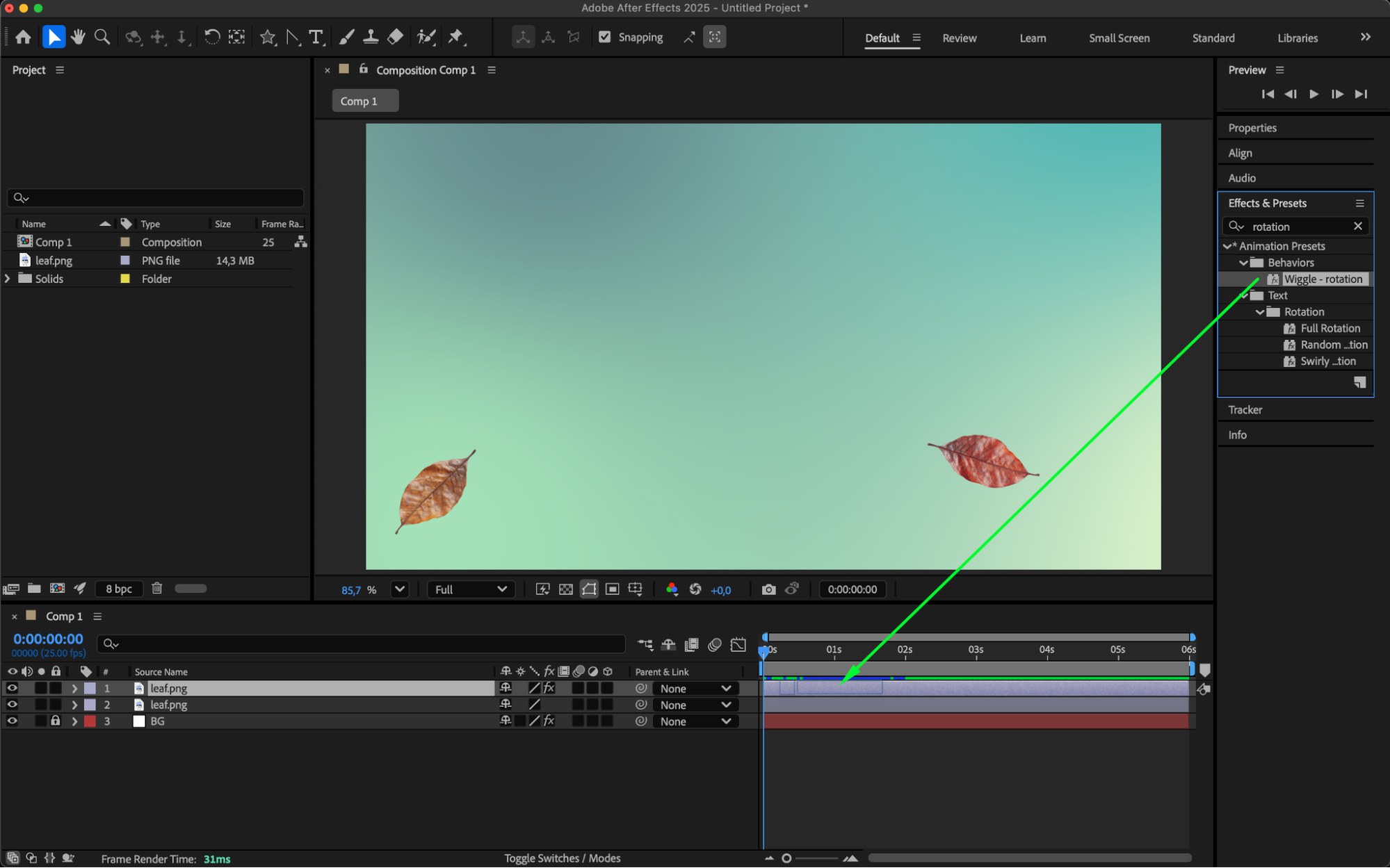This screenshot has height=868, width=1390.
Task: Select the Puppet Pin tool
Action: click(x=456, y=37)
